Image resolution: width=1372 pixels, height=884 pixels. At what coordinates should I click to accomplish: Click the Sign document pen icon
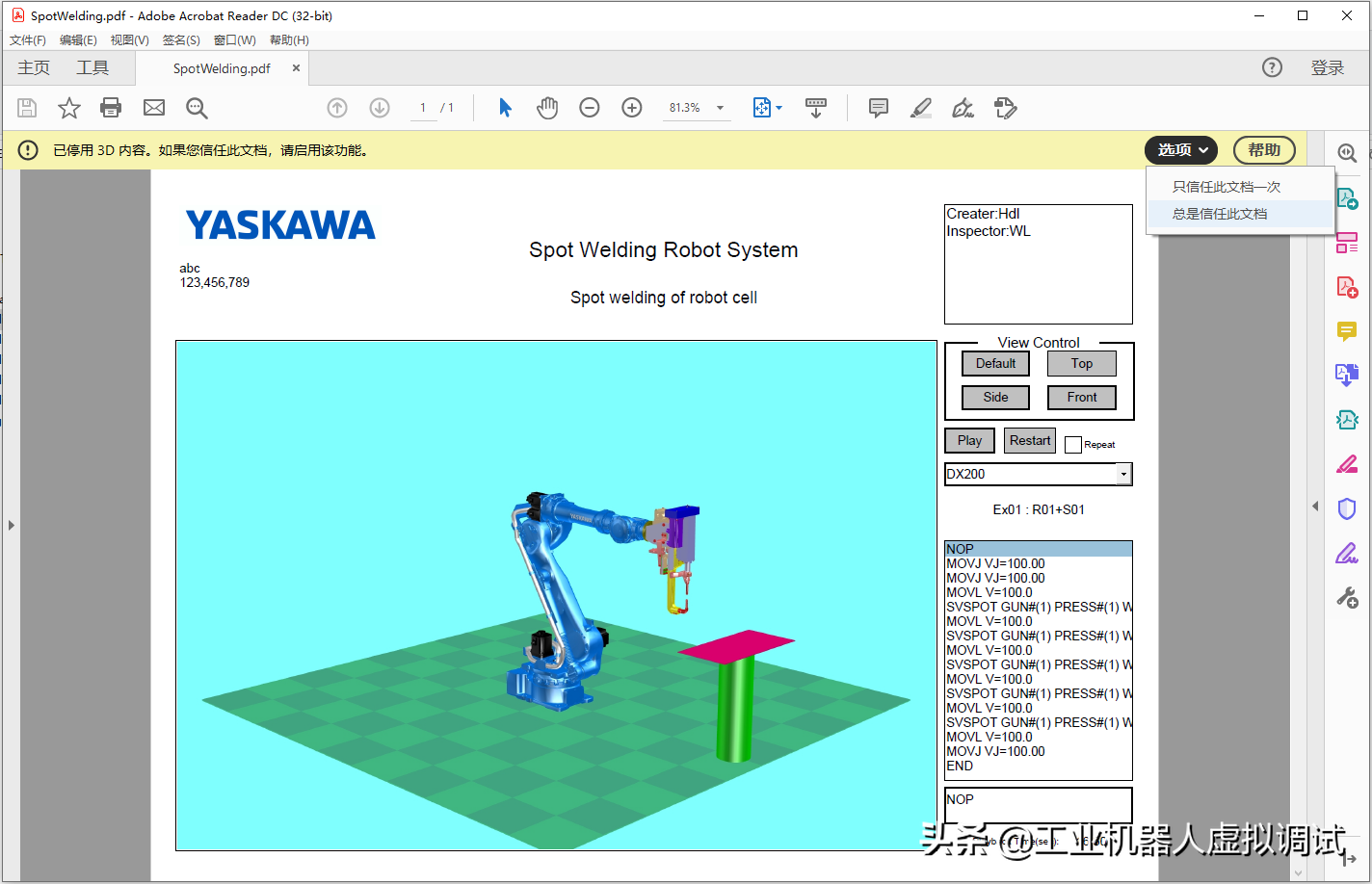click(x=963, y=108)
